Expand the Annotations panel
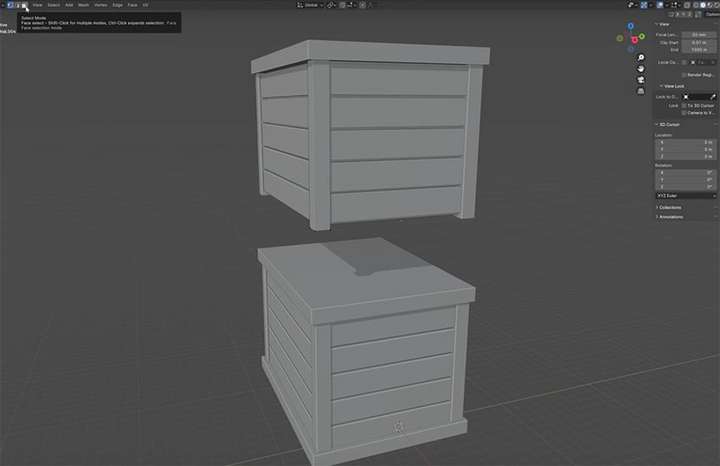 coord(669,217)
